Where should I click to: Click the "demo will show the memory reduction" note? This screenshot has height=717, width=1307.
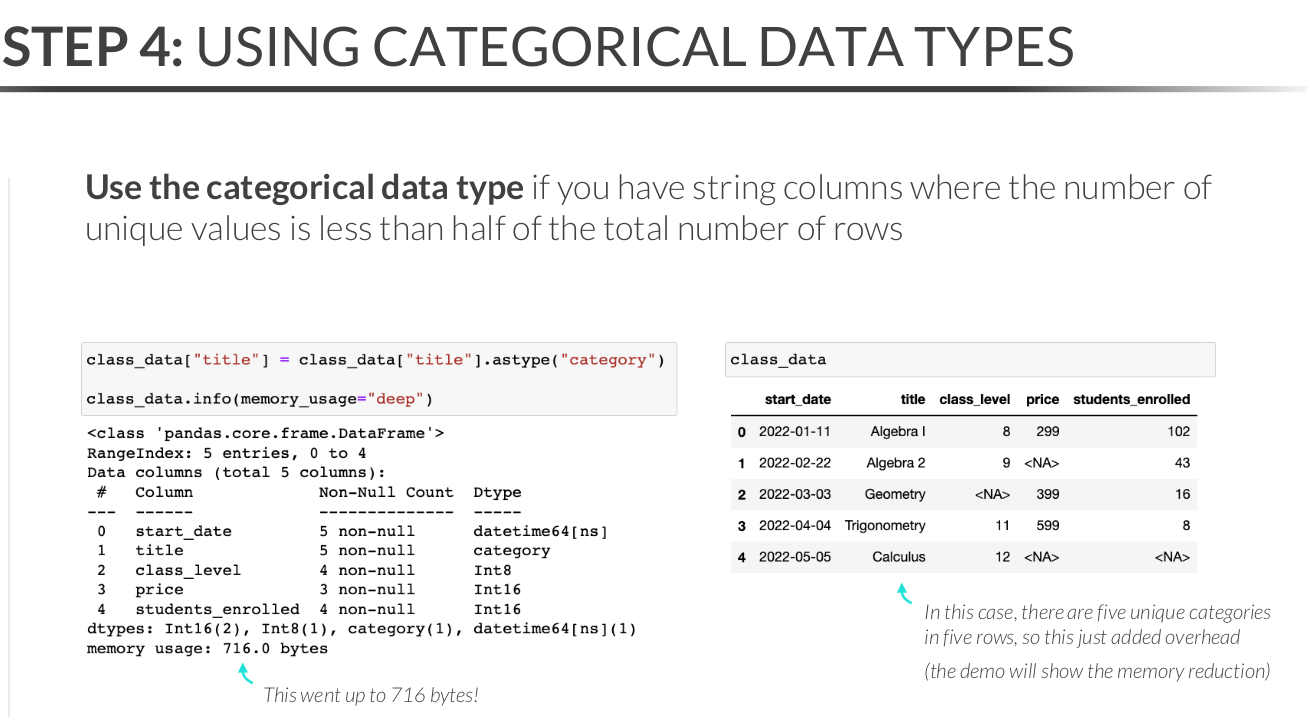pyautogui.click(x=1096, y=671)
